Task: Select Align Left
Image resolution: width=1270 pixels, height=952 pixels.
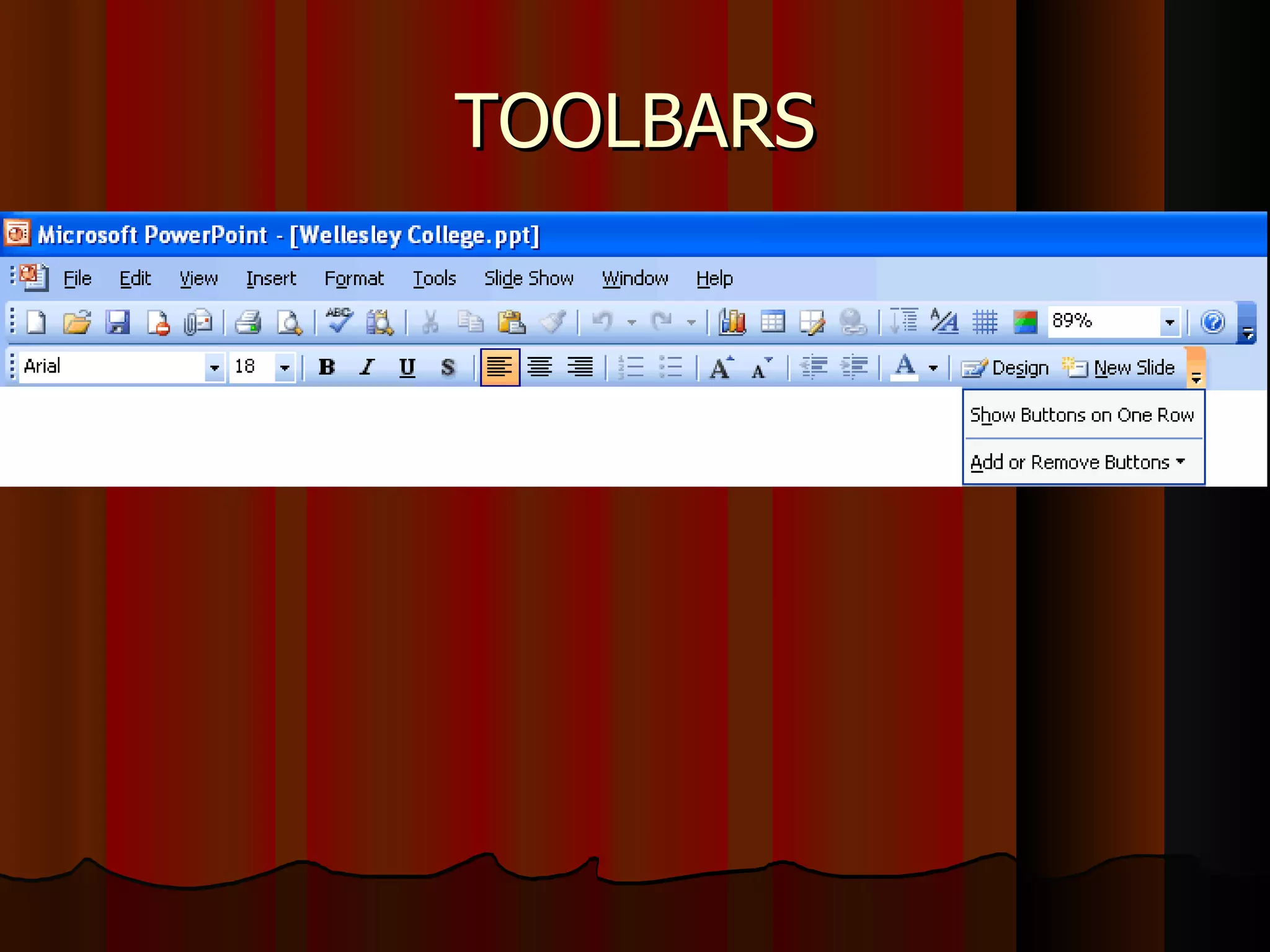Action: 500,368
